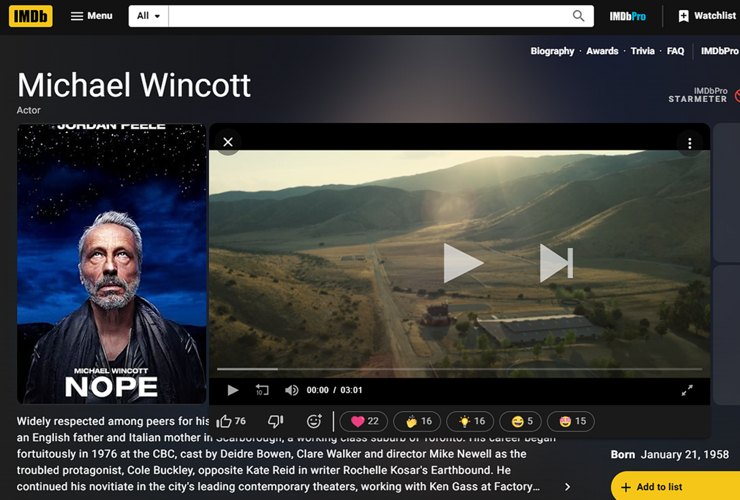
Task: Click the magnifying glass search icon
Action: coord(579,16)
